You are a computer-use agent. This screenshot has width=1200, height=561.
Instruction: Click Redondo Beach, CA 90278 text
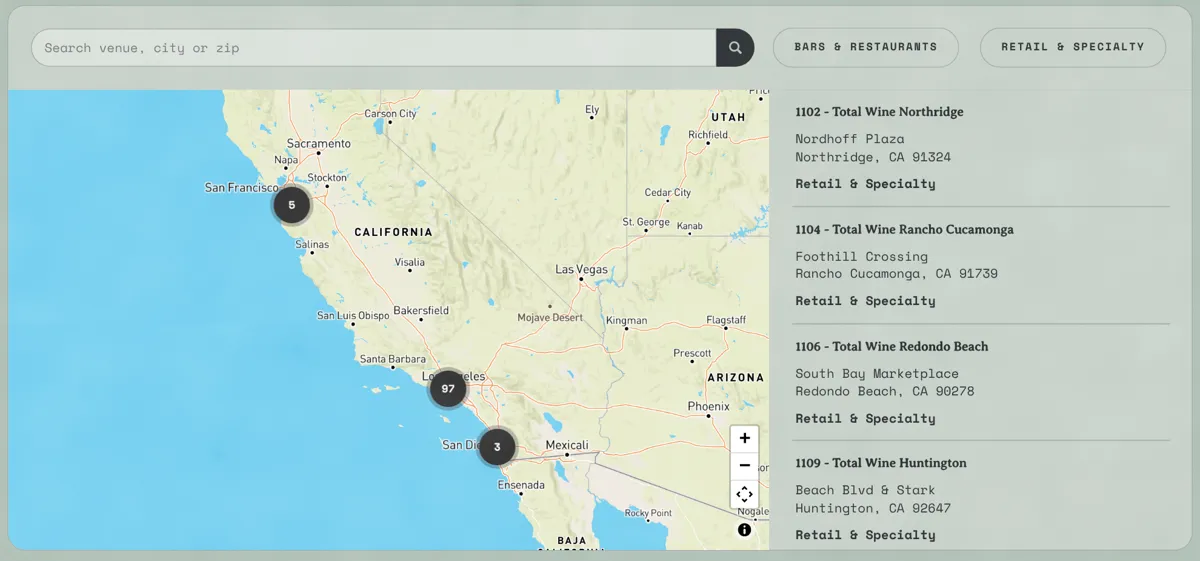tap(885, 391)
